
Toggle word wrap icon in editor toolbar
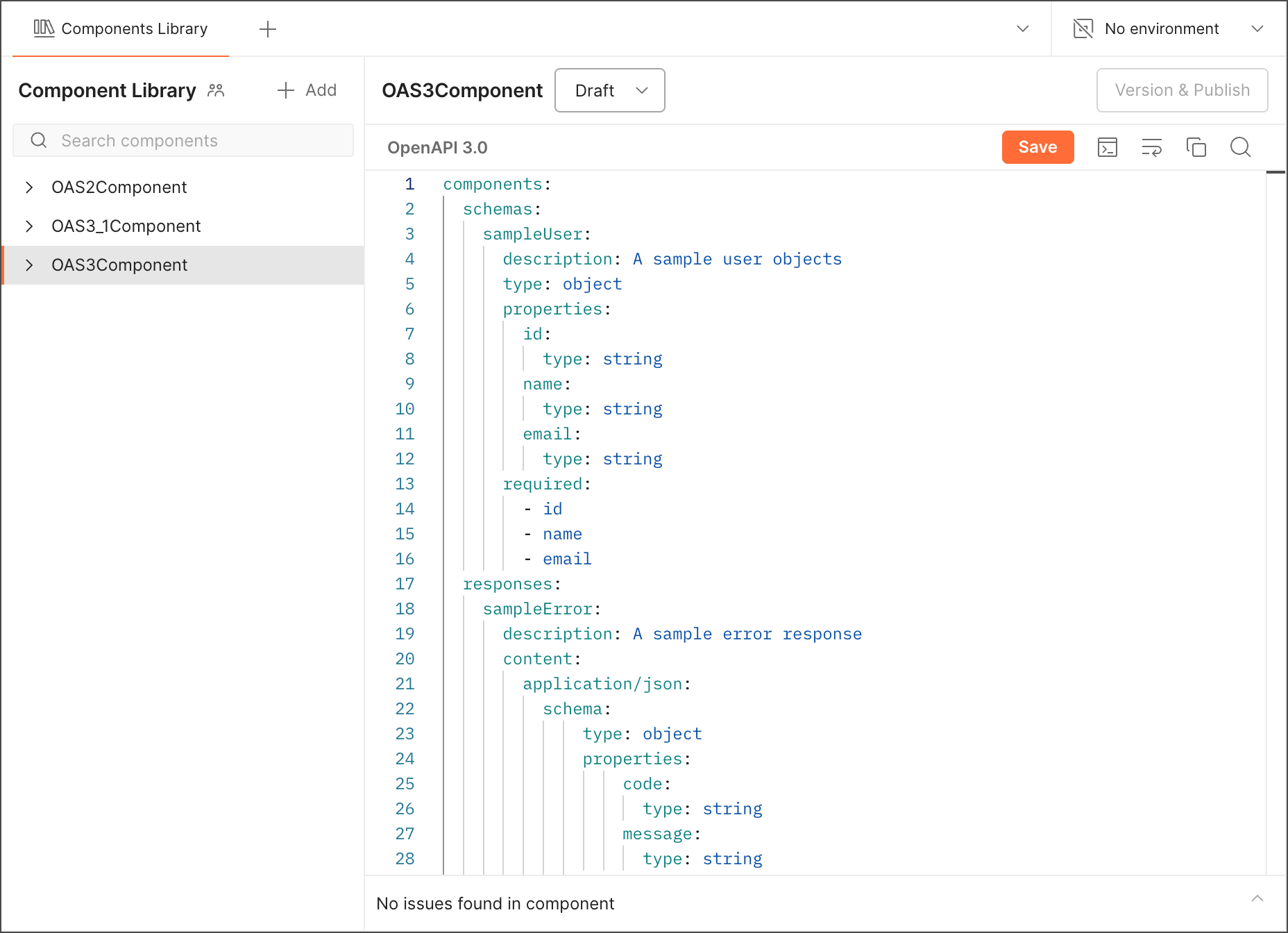pos(1151,147)
